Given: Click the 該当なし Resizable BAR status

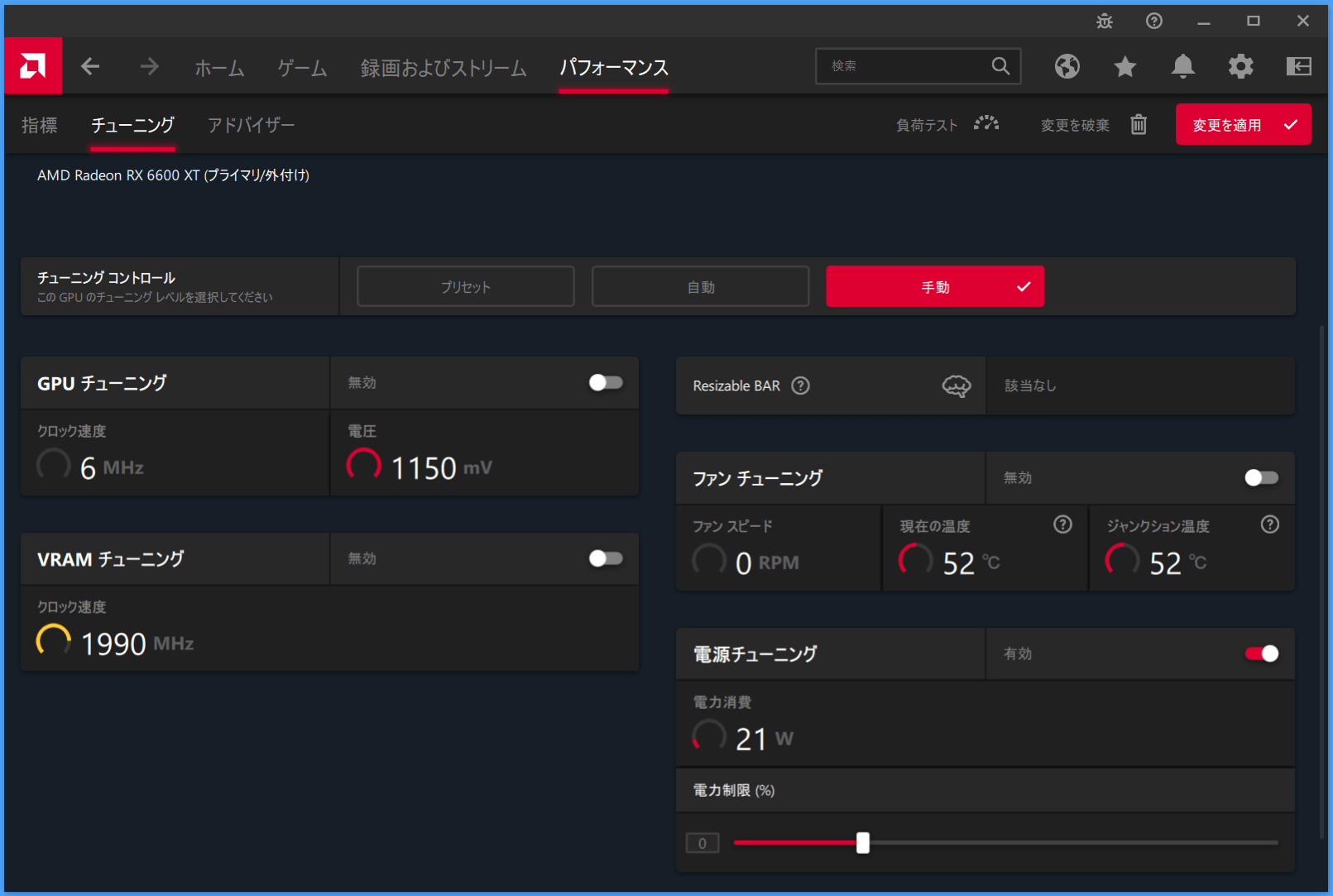Looking at the screenshot, I should (x=1030, y=386).
